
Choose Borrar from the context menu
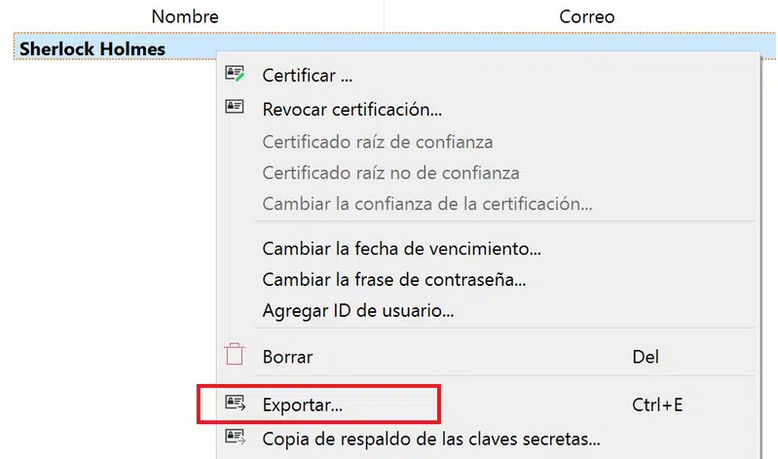tap(488, 356)
